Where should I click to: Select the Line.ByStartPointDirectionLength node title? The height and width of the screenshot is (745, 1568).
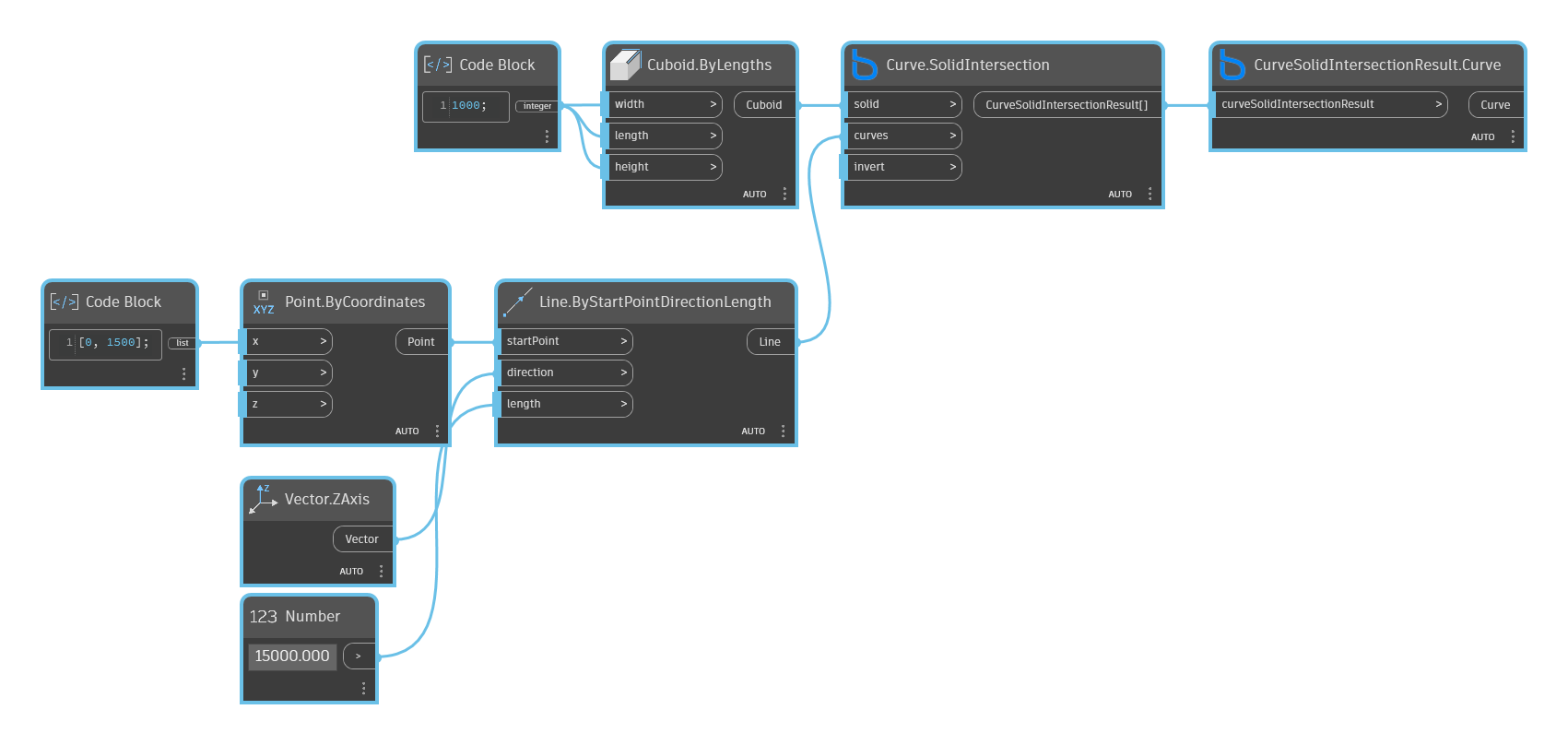[655, 302]
